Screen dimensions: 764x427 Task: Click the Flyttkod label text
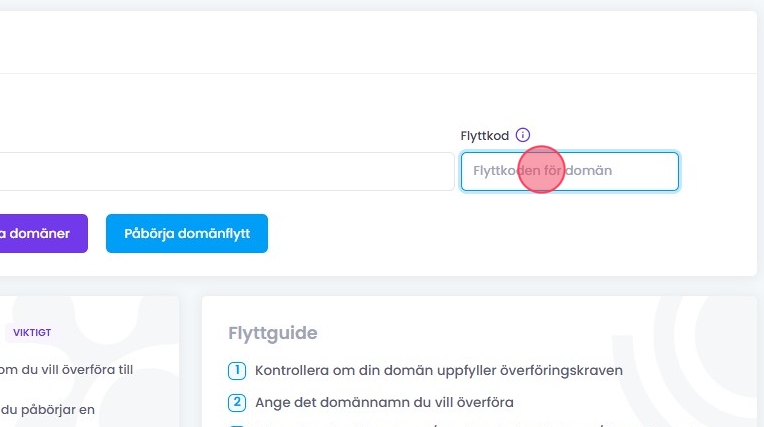click(x=484, y=135)
